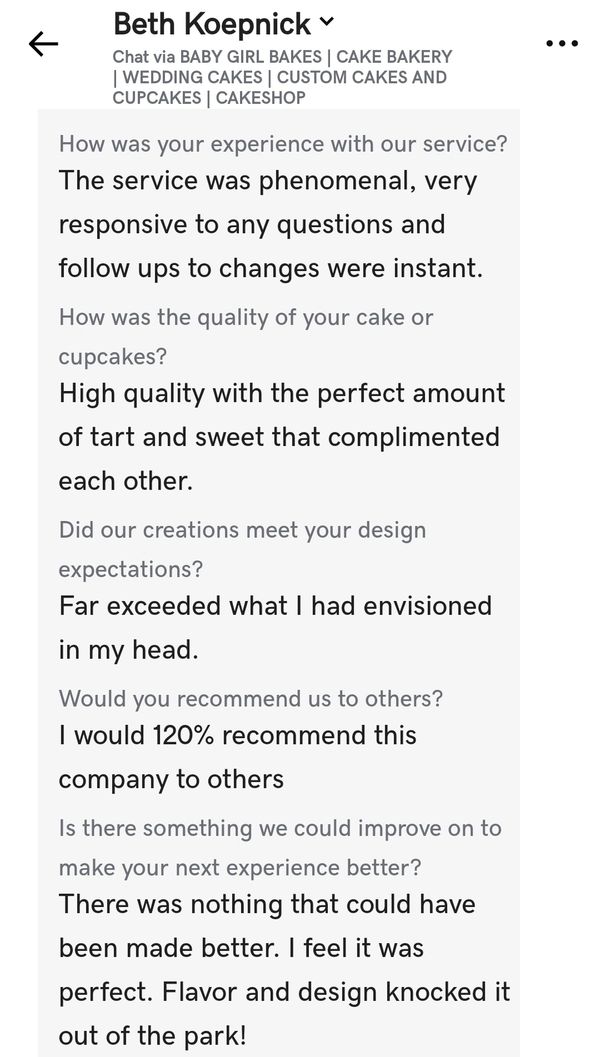Screen dimensions: 600x1057
Task: Go back using the back arrow
Action: point(43,43)
